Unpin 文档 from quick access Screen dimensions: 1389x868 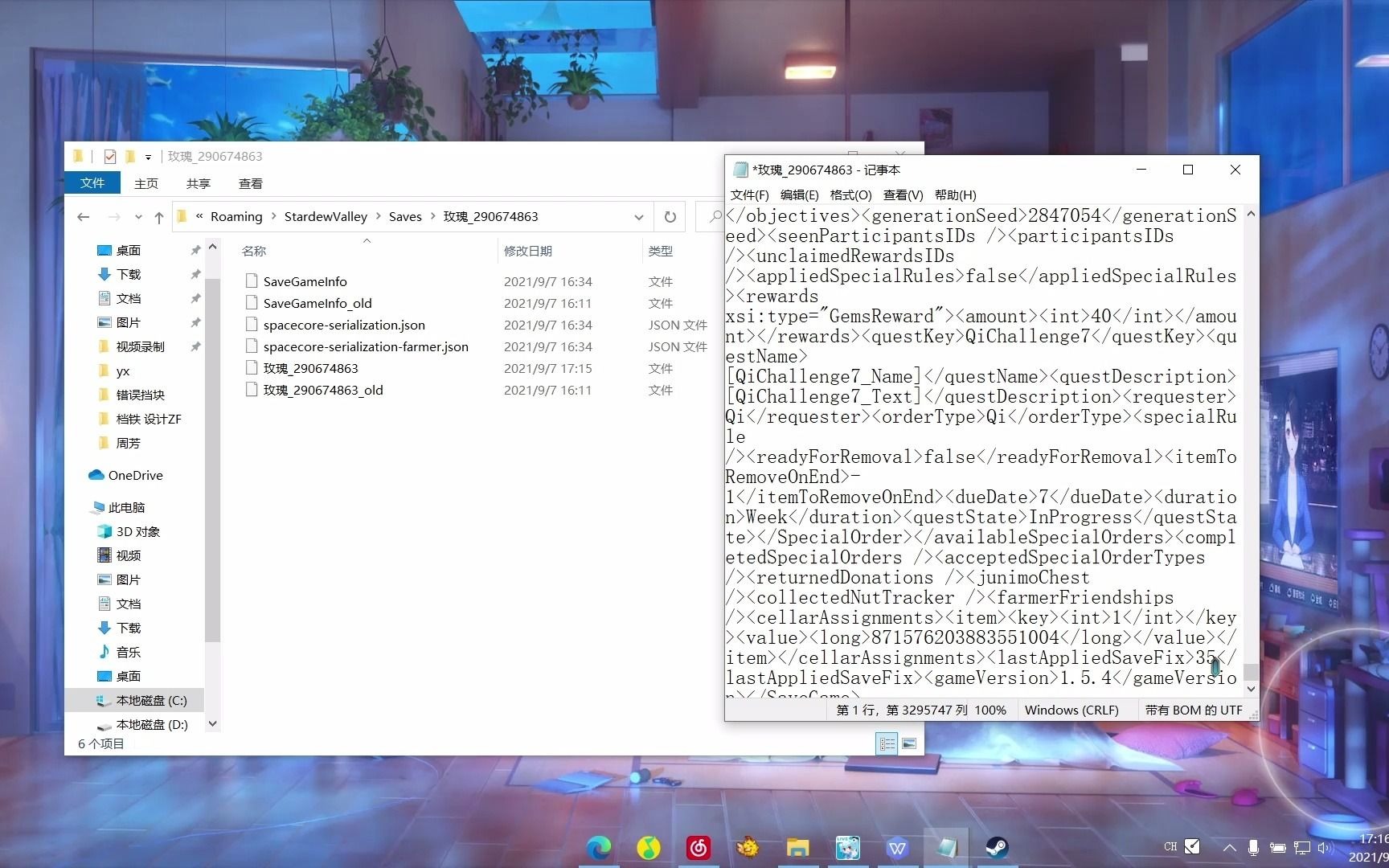pyautogui.click(x=195, y=298)
